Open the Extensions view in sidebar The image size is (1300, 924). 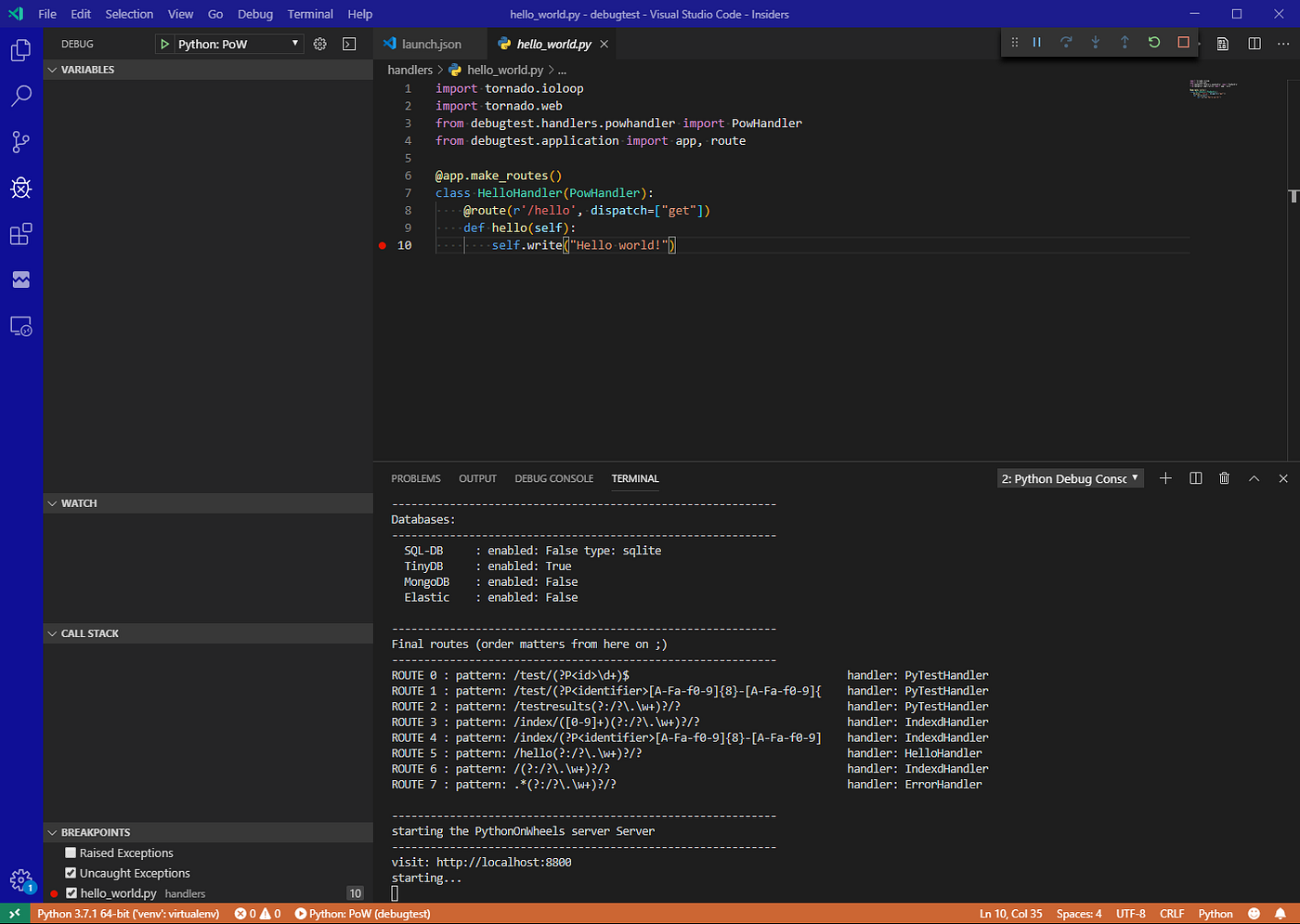coord(20,234)
